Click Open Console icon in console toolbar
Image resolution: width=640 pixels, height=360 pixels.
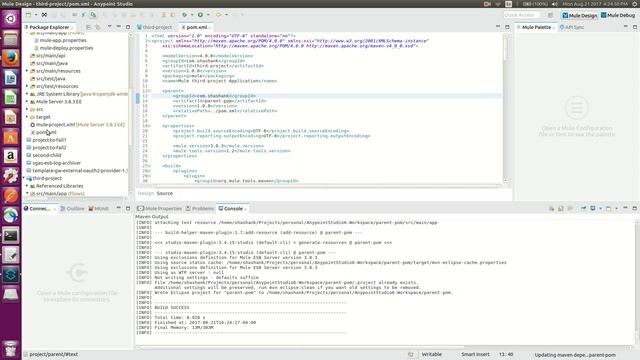(609, 208)
